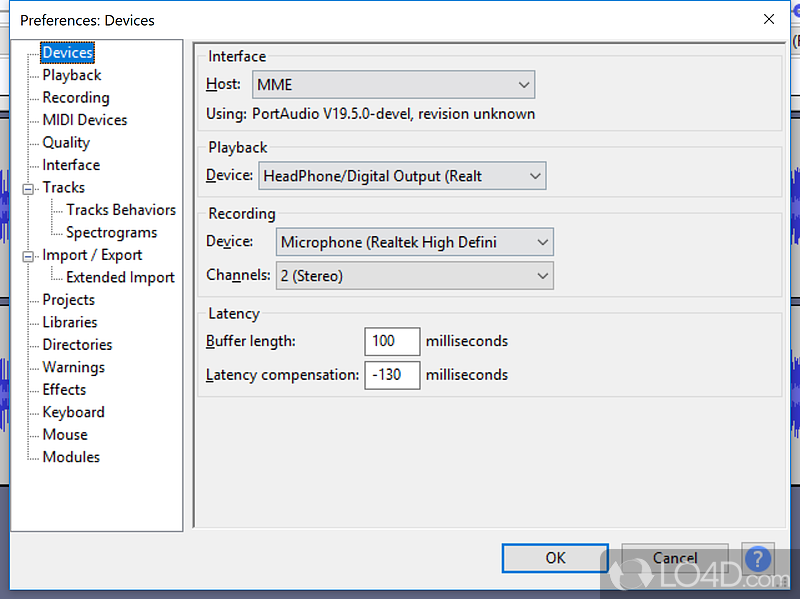The width and height of the screenshot is (800, 599).
Task: Go to Projects preferences
Action: 69,300
